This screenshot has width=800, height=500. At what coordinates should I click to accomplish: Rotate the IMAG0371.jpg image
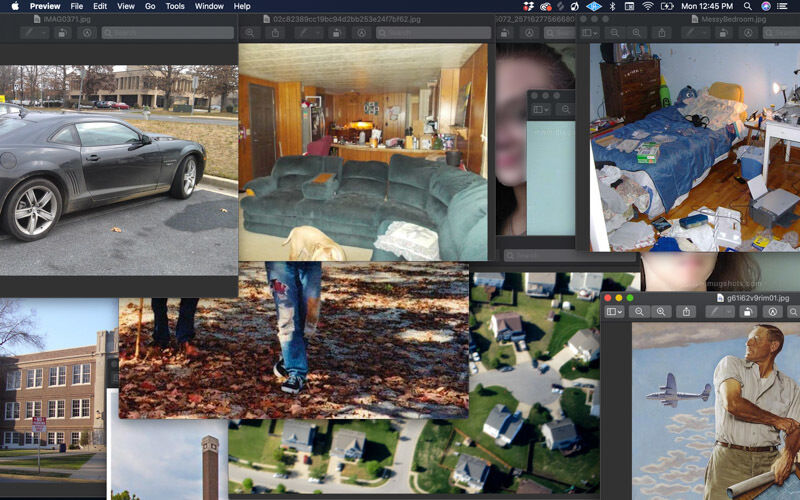tap(62, 33)
